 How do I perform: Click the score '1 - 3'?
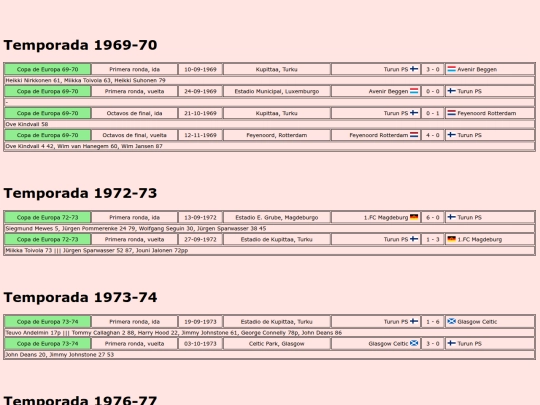[x=433, y=239]
